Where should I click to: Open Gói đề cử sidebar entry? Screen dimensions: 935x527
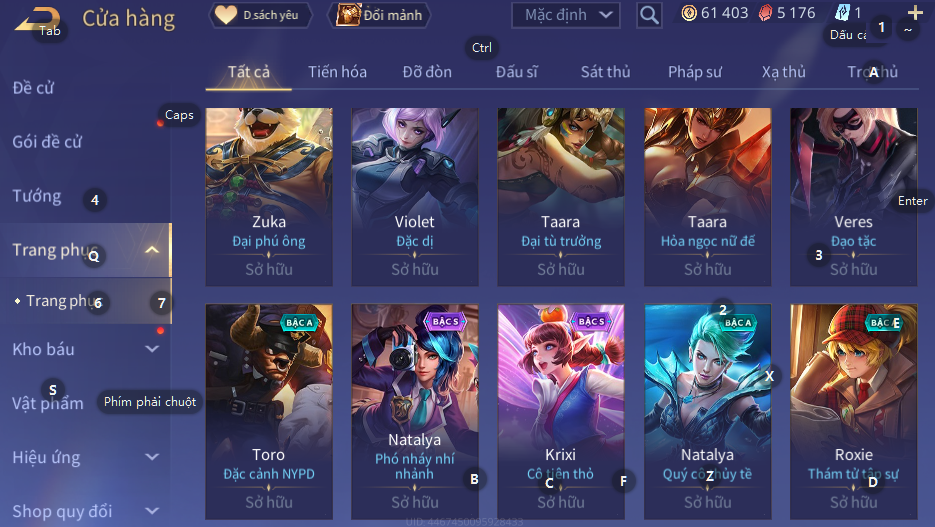point(47,142)
